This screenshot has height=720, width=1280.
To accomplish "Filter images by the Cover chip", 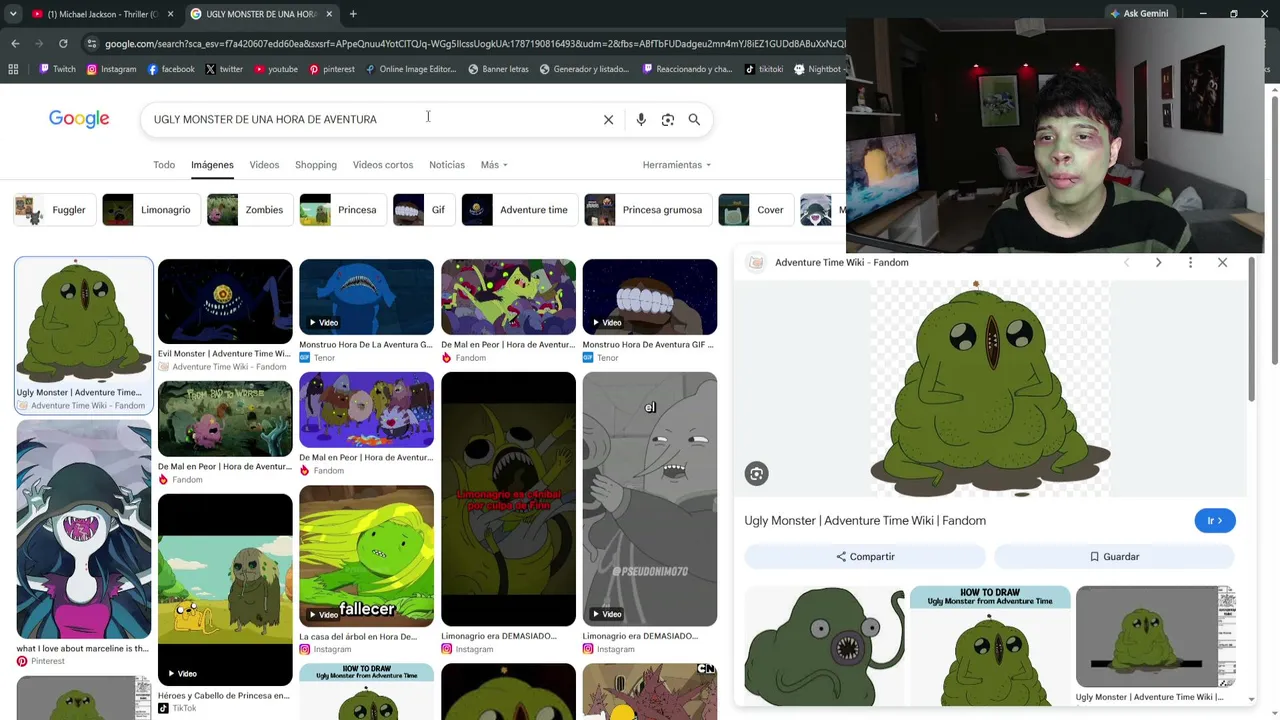I will [x=755, y=210].
